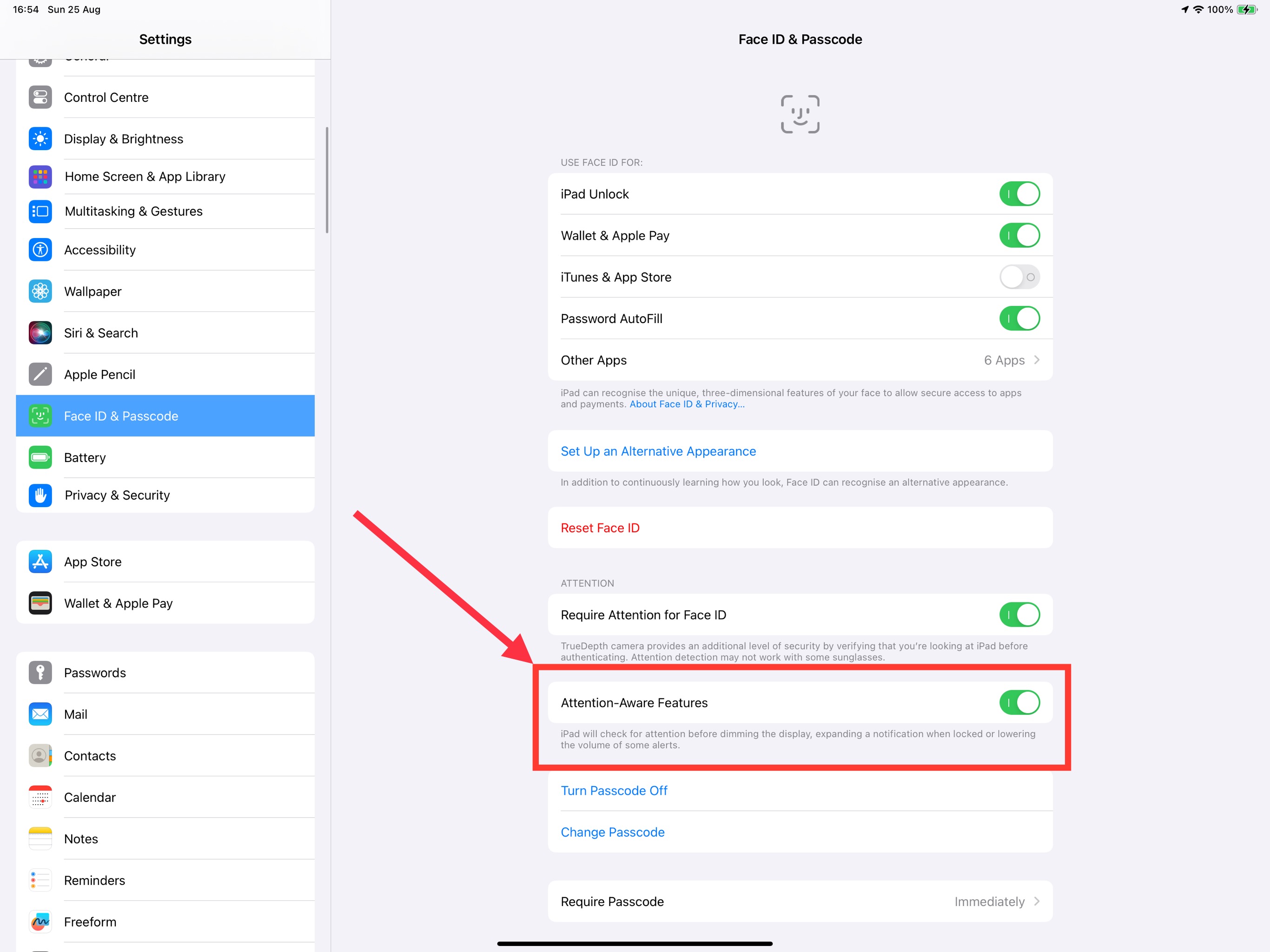Screen dimensions: 1270x952
Task: Toggle Require Attention for Face ID
Action: coord(1019,615)
